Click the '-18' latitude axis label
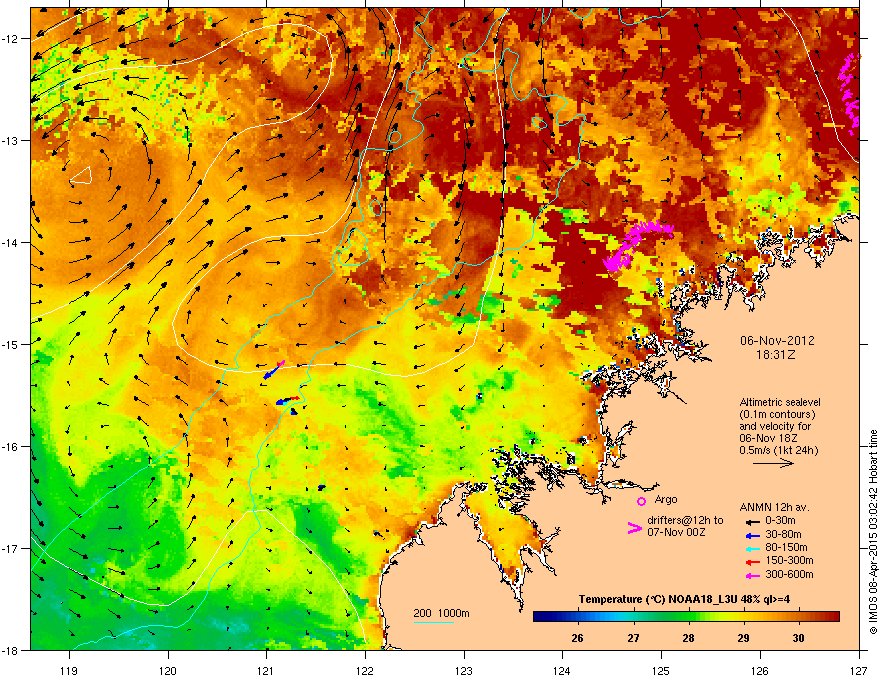 tap(10, 650)
